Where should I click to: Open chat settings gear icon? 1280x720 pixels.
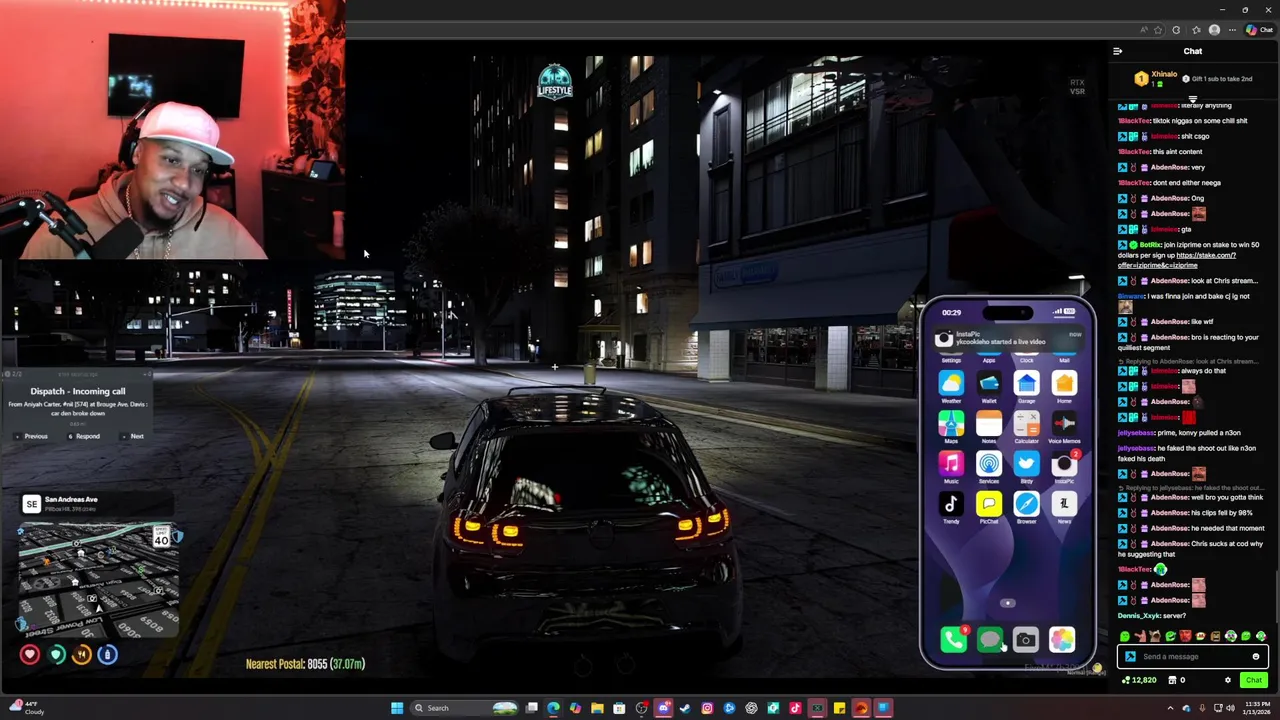1228,680
